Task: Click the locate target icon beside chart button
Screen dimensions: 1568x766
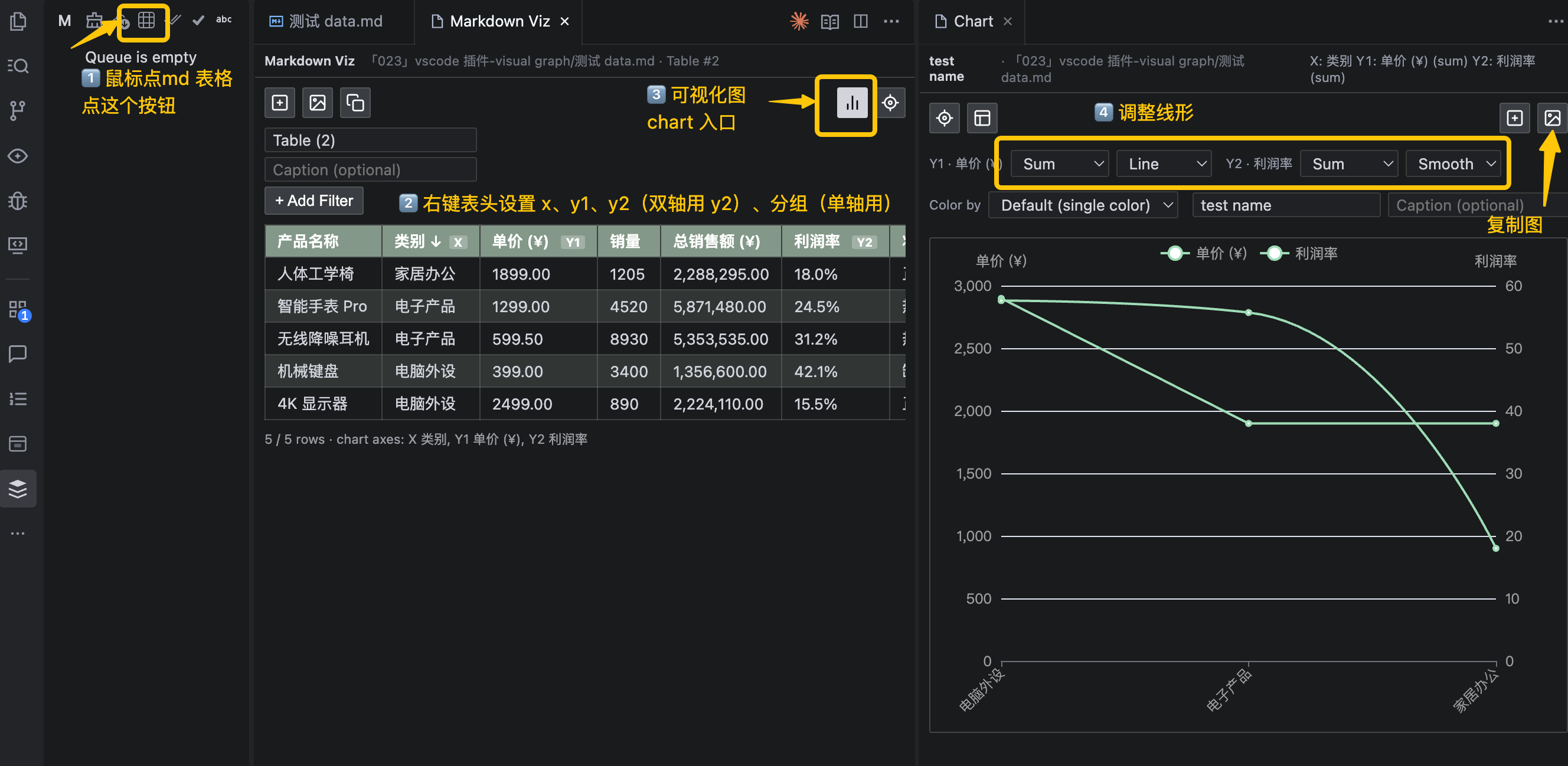Action: (890, 103)
